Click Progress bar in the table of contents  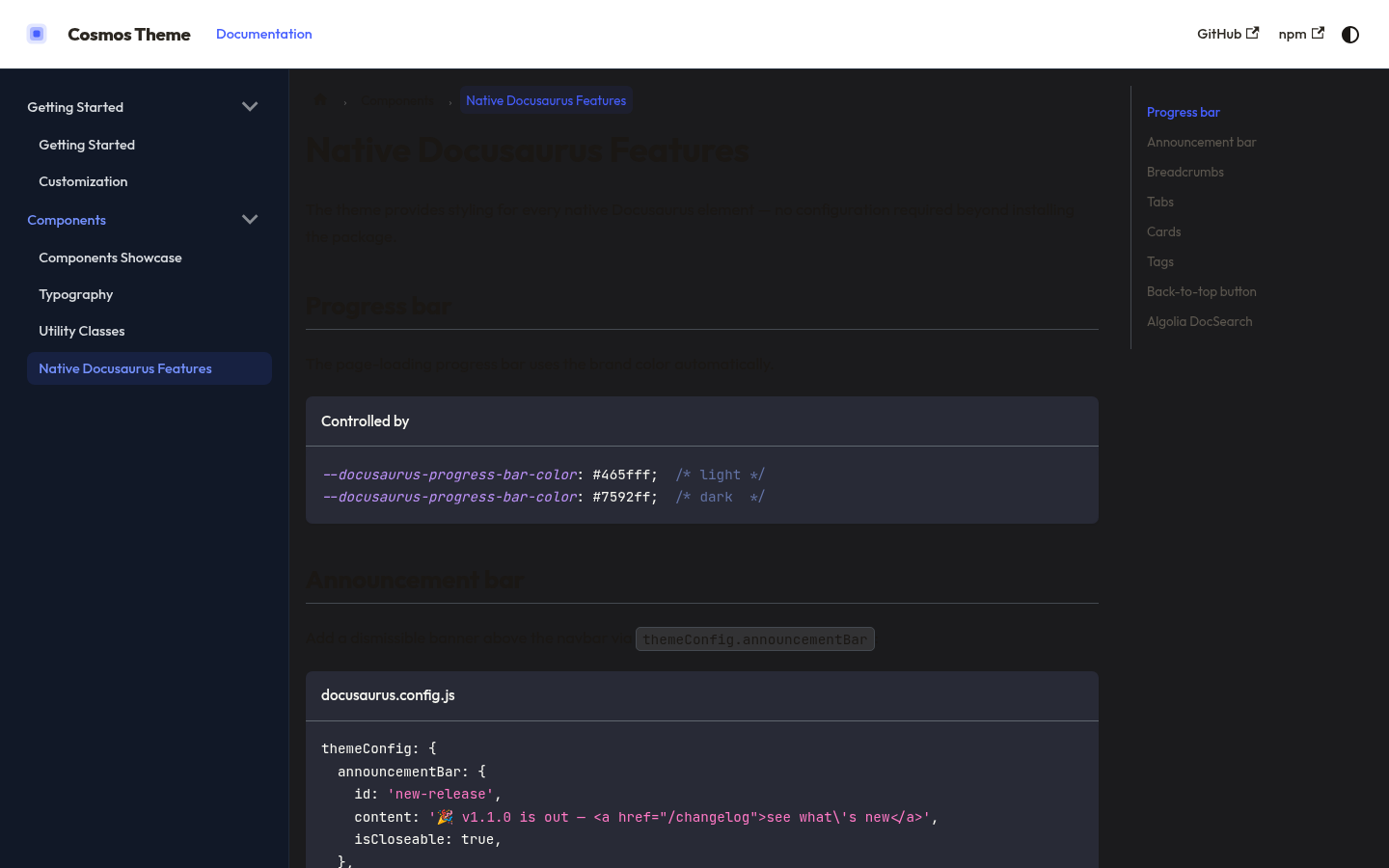point(1183,112)
